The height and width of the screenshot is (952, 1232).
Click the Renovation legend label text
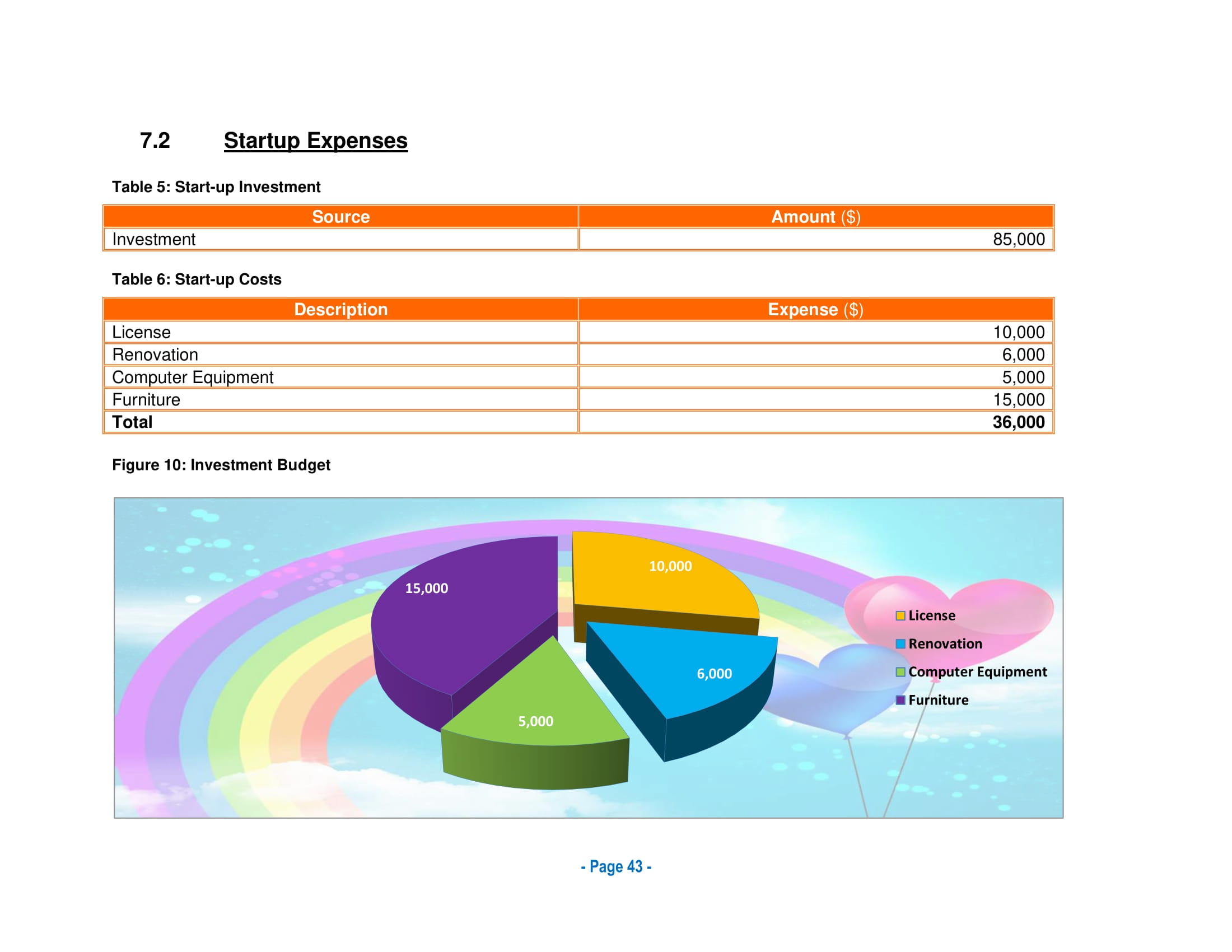[945, 643]
